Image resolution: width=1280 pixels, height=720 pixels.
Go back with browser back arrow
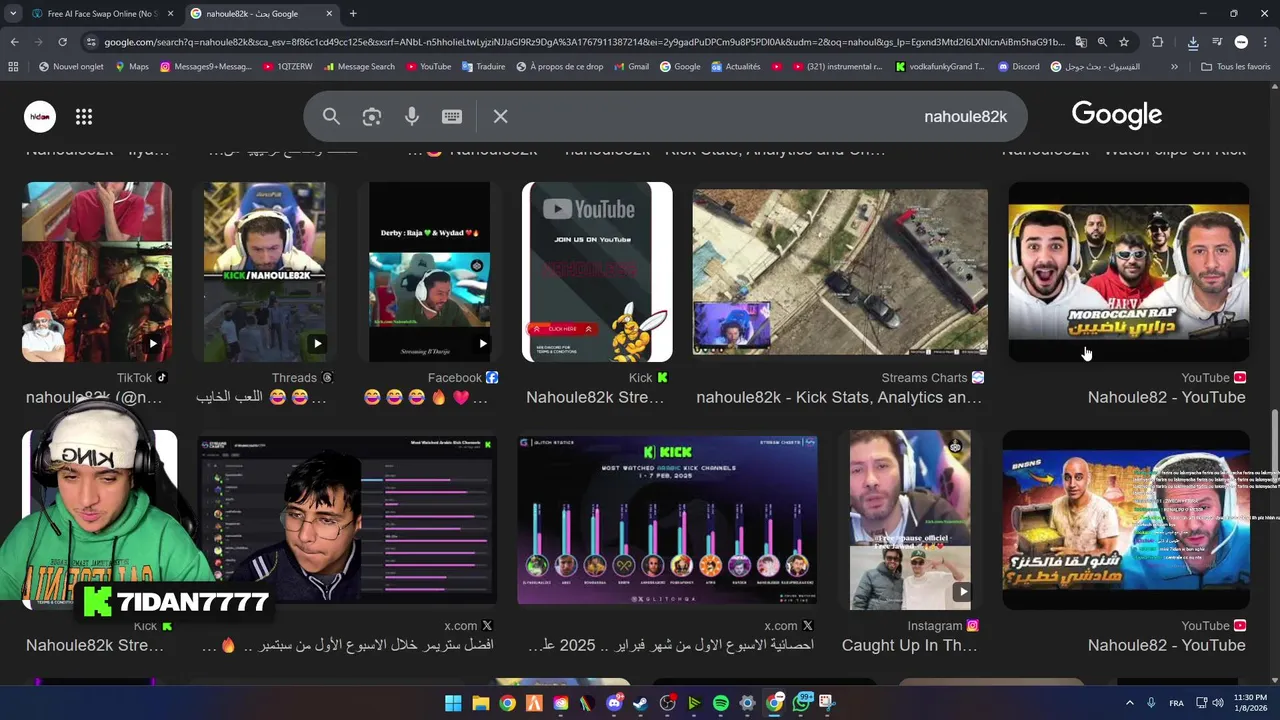click(14, 42)
